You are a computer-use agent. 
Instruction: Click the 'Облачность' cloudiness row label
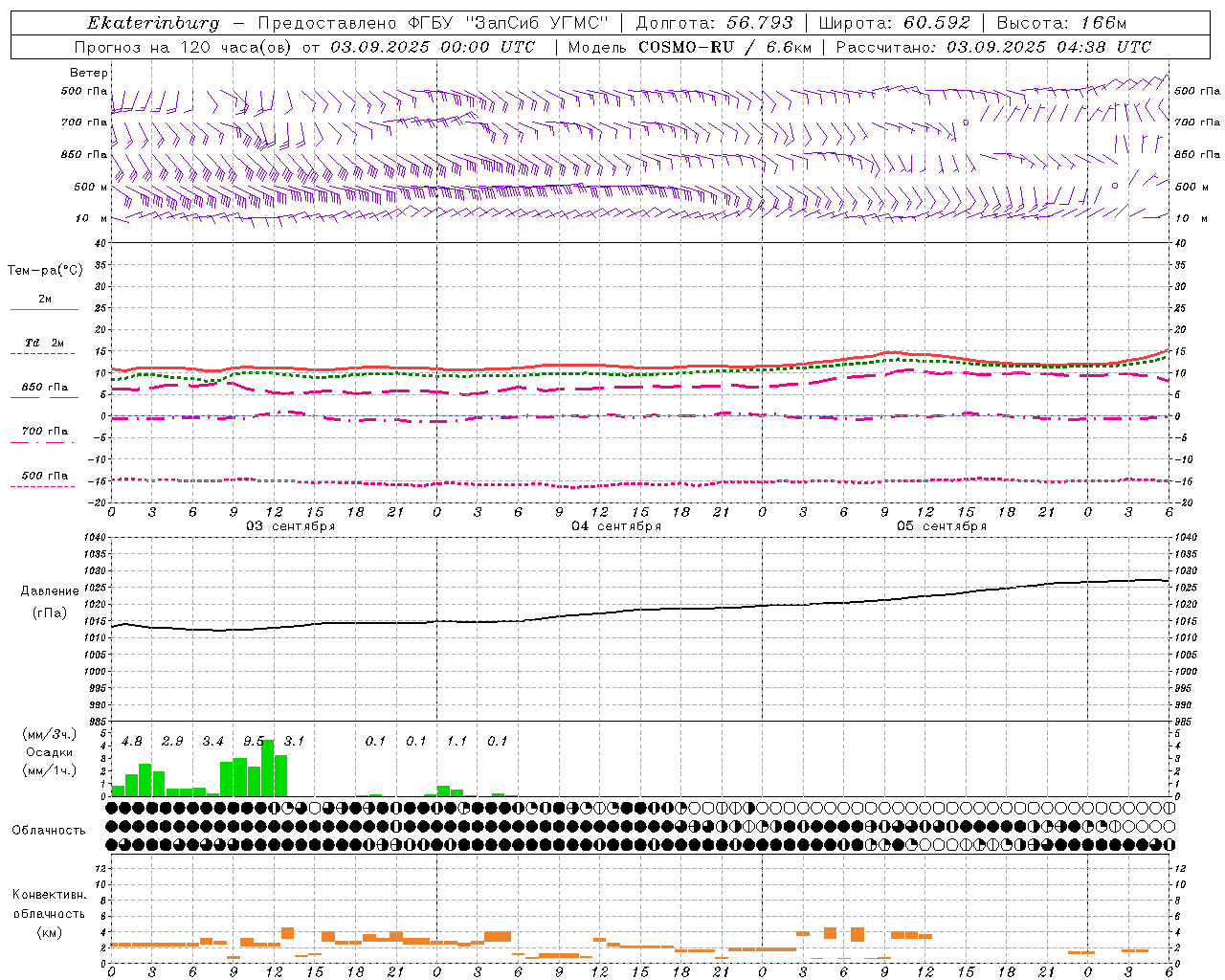coord(49,831)
